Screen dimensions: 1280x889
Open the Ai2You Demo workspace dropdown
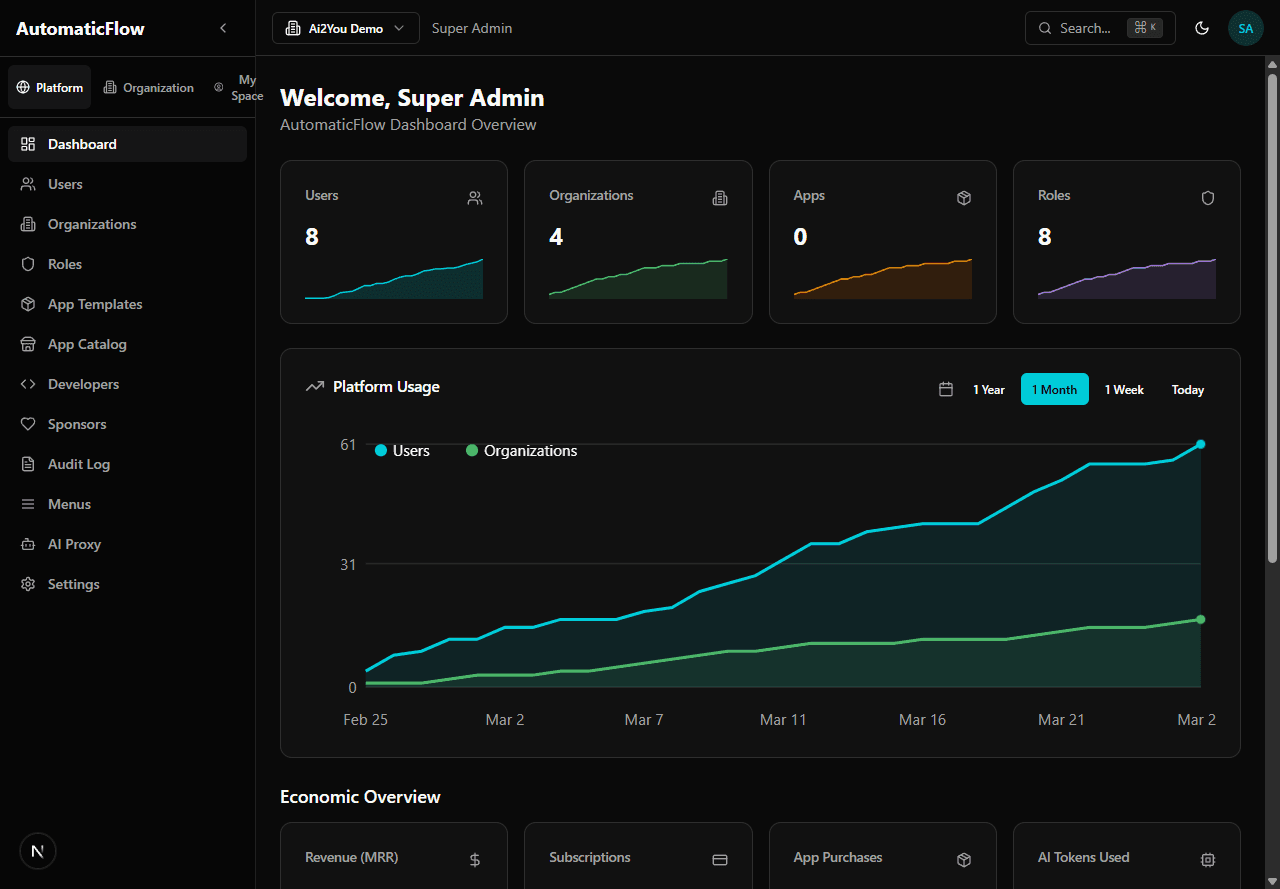pos(345,28)
